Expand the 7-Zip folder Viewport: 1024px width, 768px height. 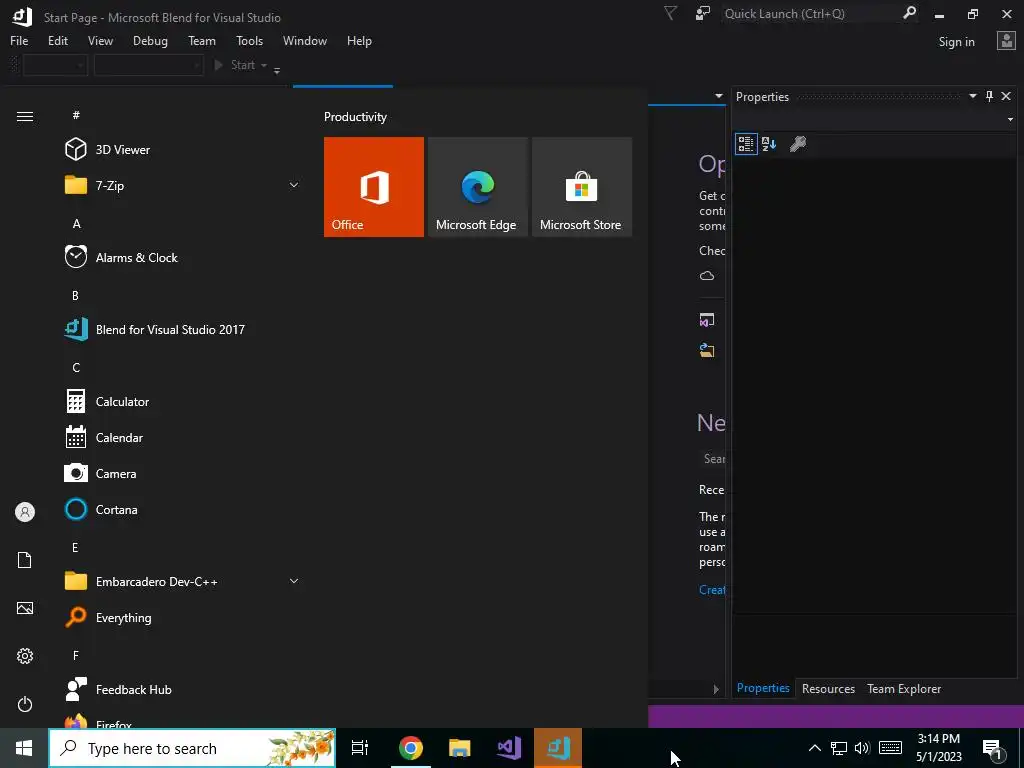tap(294, 185)
